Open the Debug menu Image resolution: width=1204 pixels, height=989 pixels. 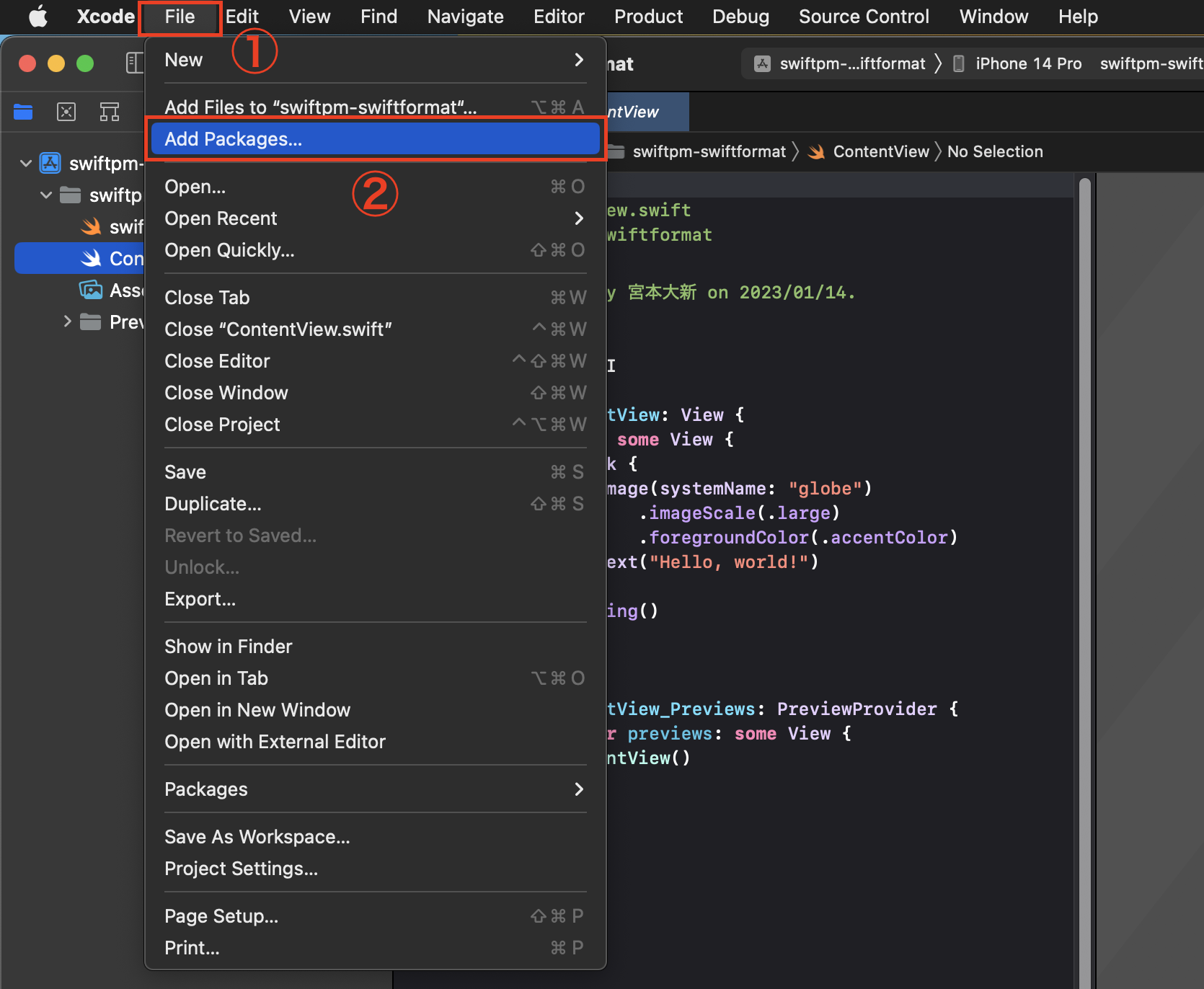point(741,16)
